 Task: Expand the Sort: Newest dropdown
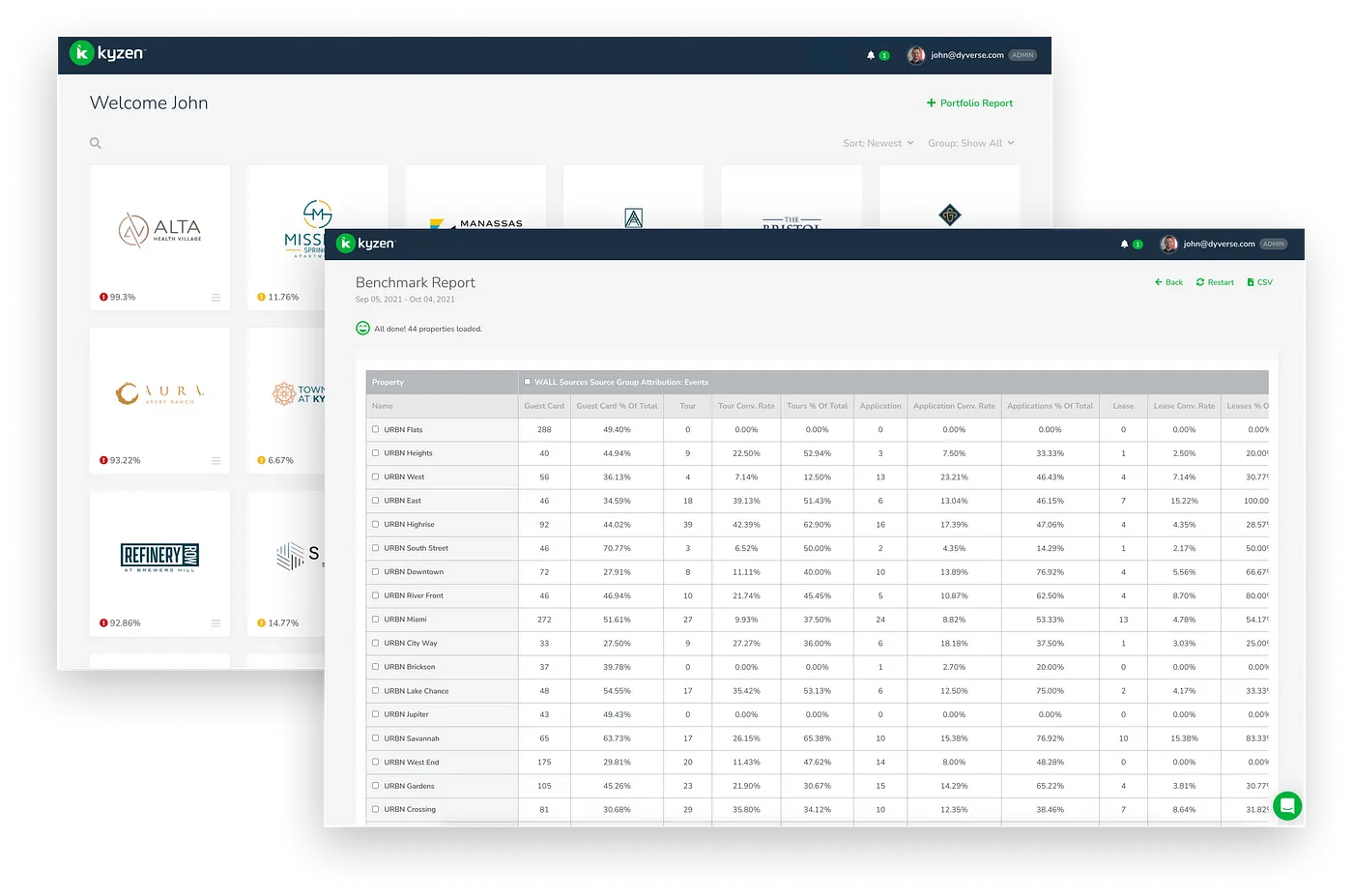[878, 143]
